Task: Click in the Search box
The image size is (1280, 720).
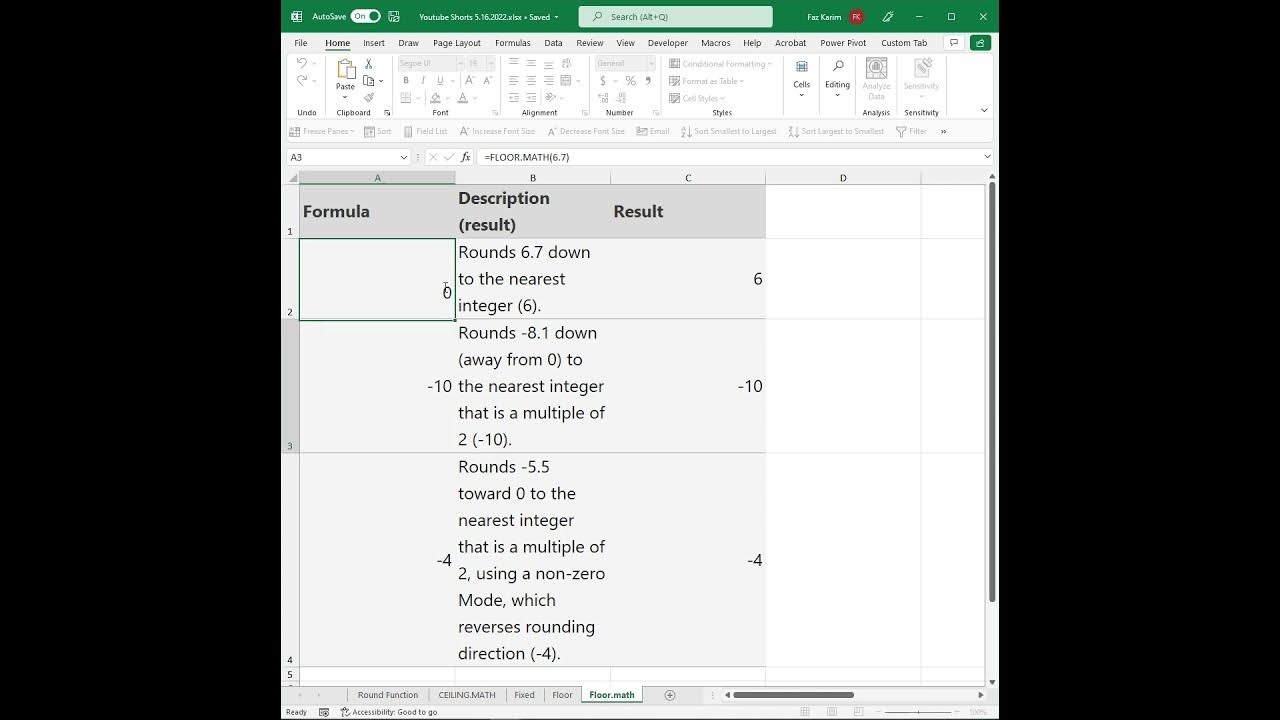Action: pos(676,16)
